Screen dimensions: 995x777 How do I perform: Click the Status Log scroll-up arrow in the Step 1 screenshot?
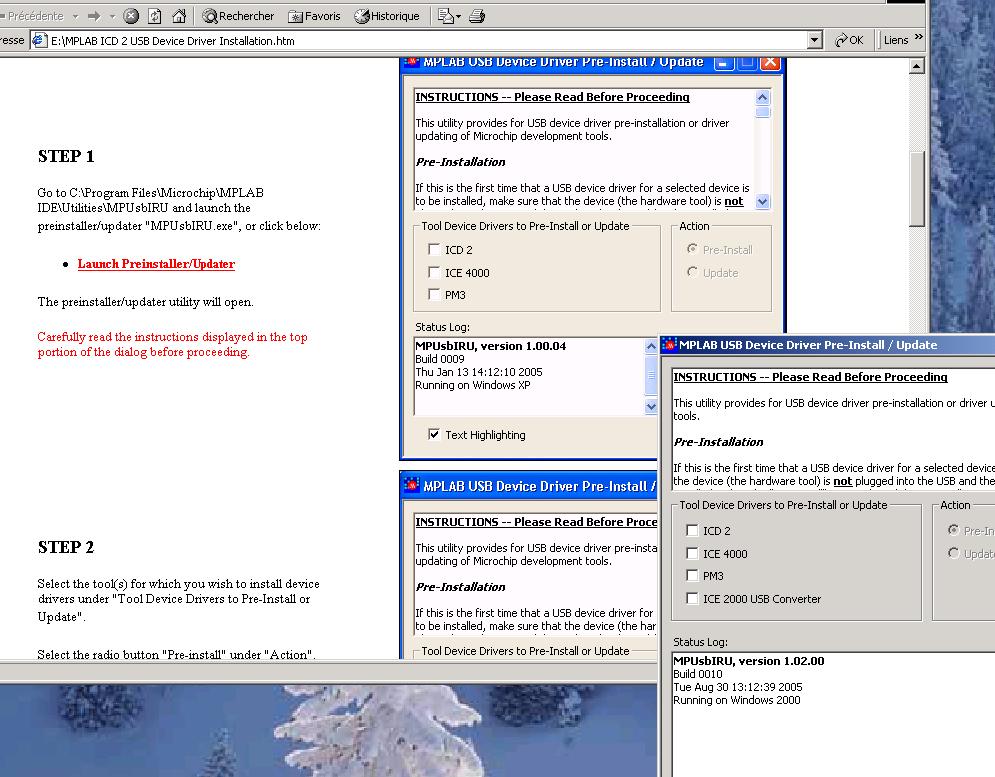(x=651, y=347)
